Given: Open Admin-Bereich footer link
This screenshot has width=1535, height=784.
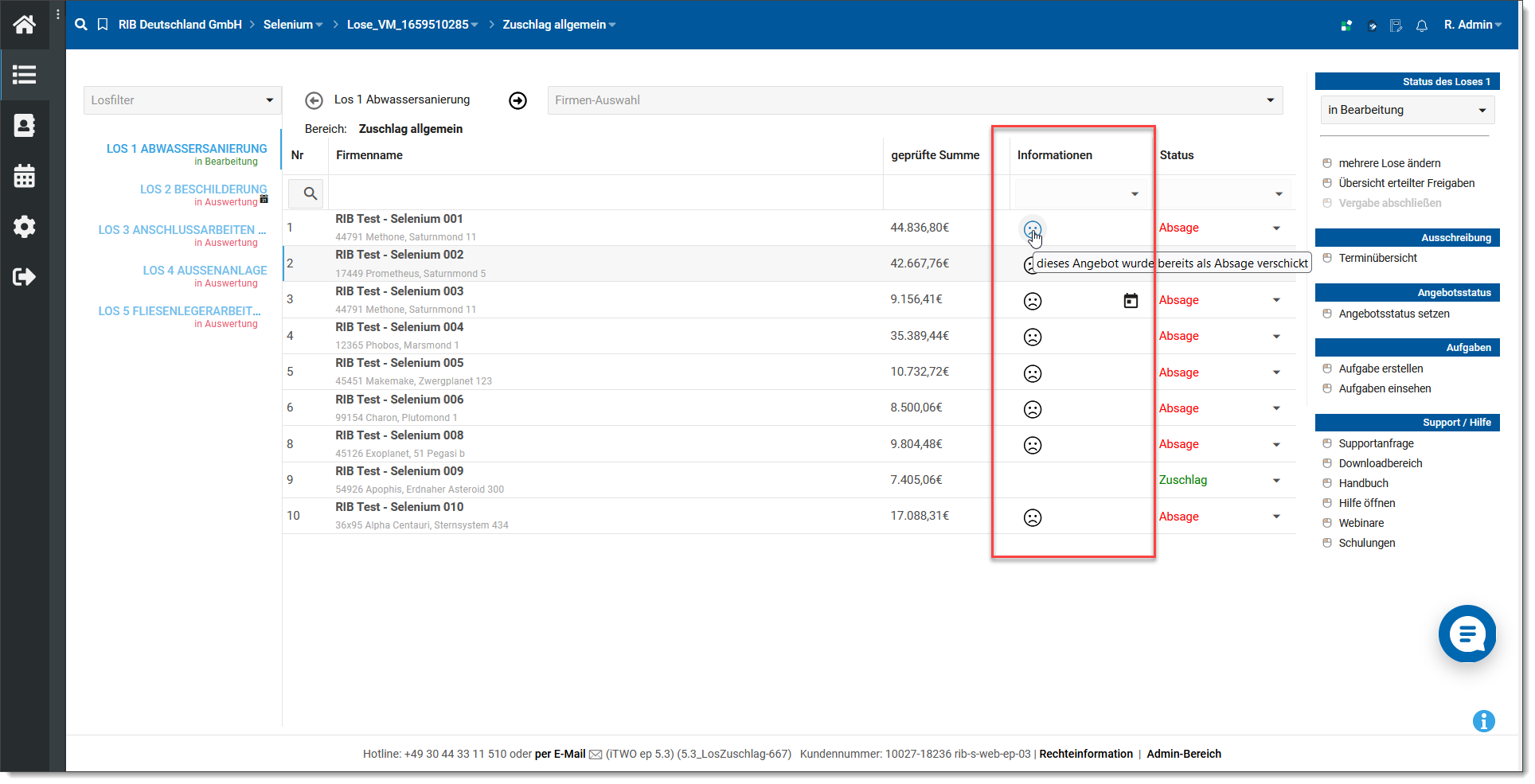Looking at the screenshot, I should [1184, 754].
